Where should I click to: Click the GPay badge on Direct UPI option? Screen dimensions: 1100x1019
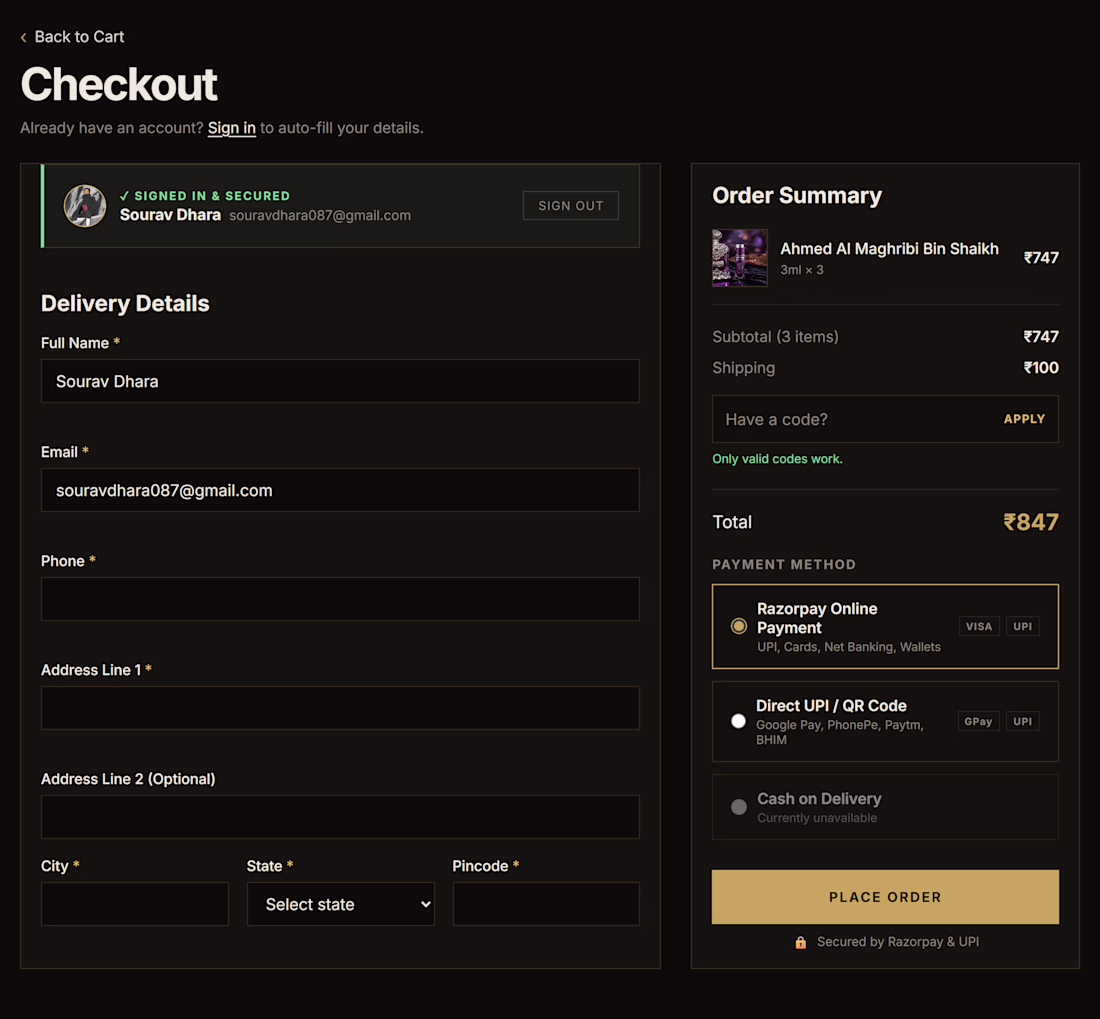click(x=978, y=721)
